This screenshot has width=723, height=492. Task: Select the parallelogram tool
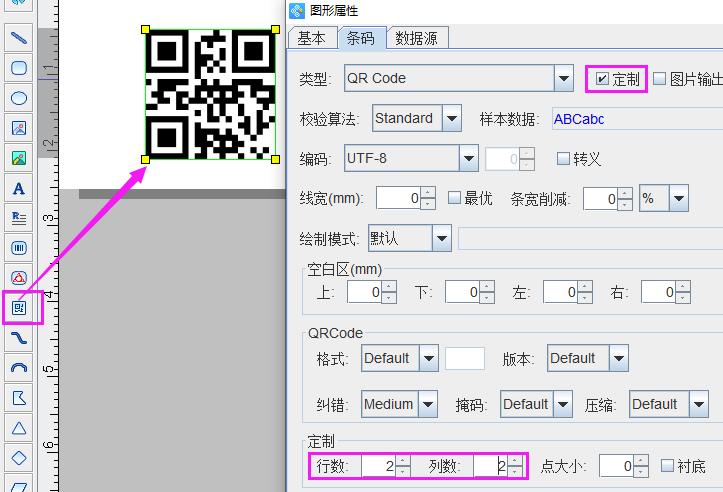tap(18, 484)
